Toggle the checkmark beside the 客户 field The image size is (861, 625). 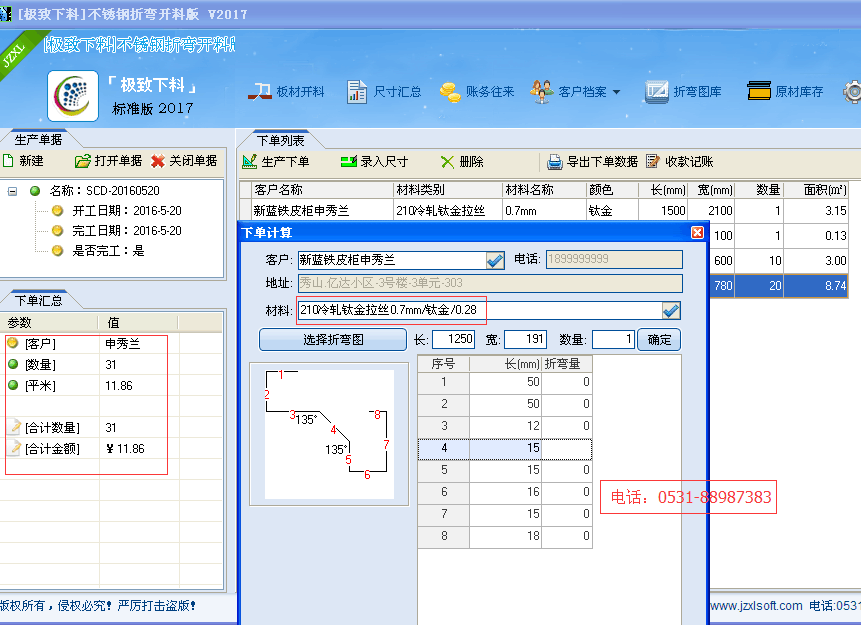pyautogui.click(x=495, y=260)
